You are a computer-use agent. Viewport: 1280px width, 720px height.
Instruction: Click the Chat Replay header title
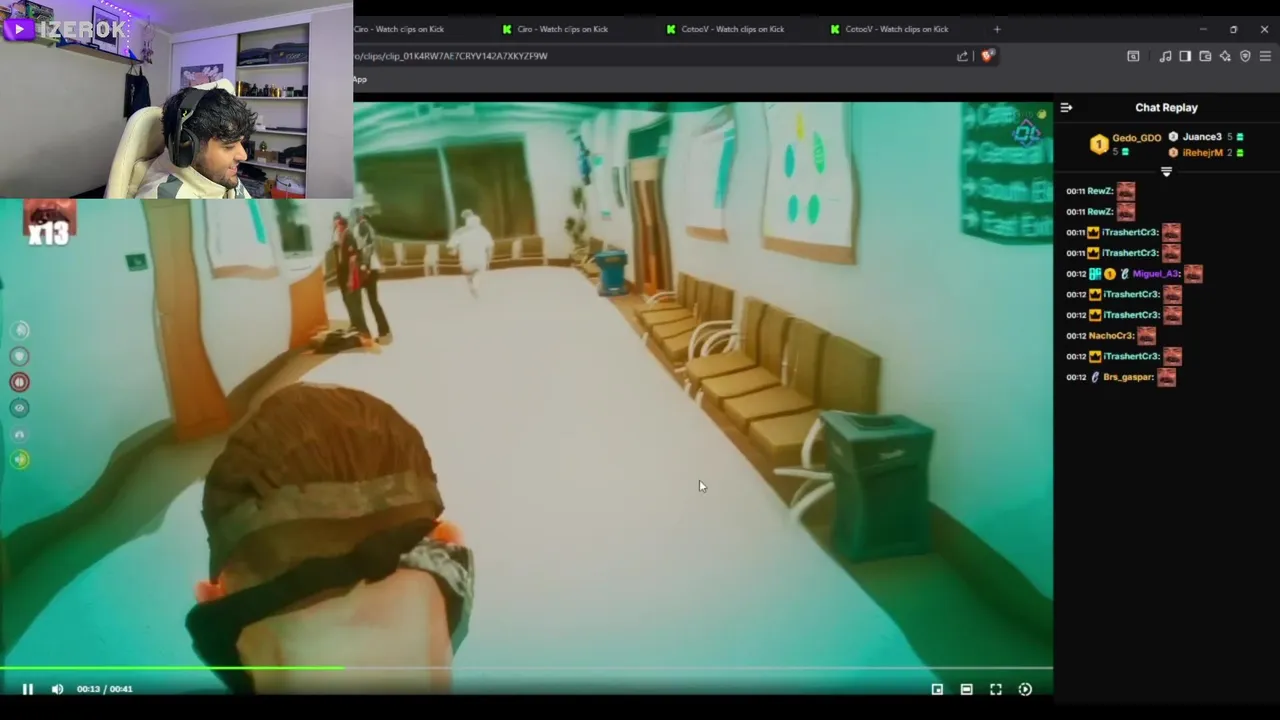click(1166, 108)
